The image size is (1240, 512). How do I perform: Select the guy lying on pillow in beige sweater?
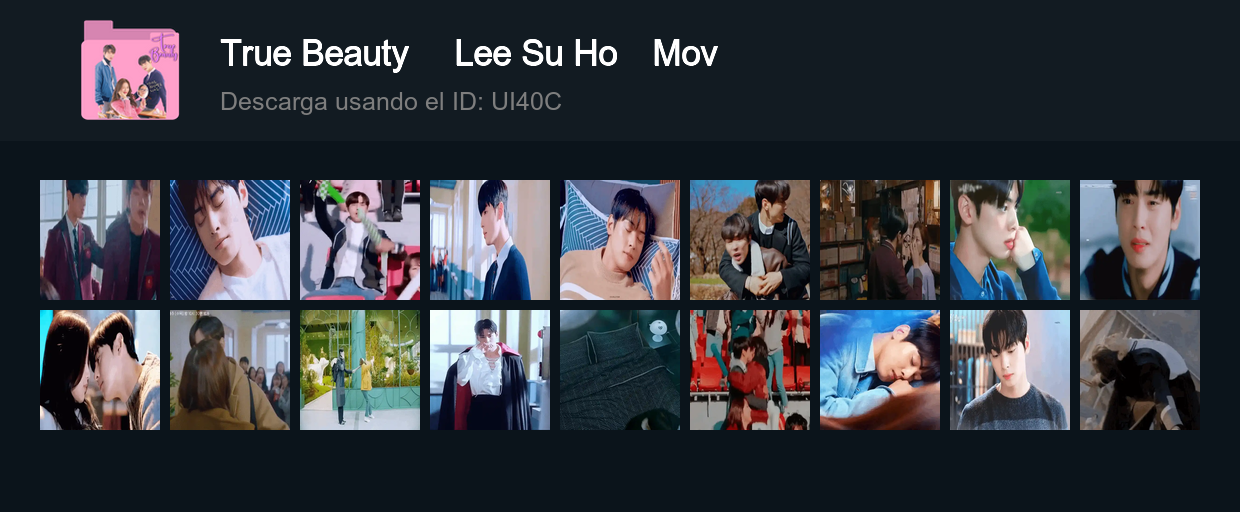click(x=620, y=240)
